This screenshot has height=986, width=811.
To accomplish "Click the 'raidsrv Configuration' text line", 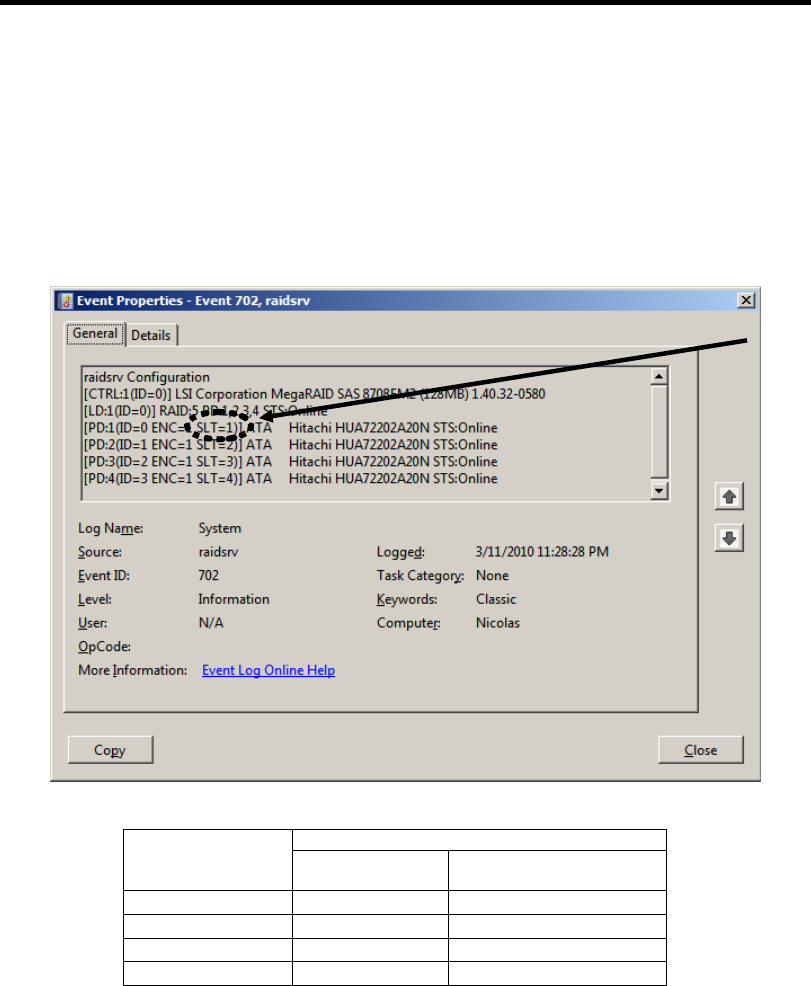I will pos(146,377).
